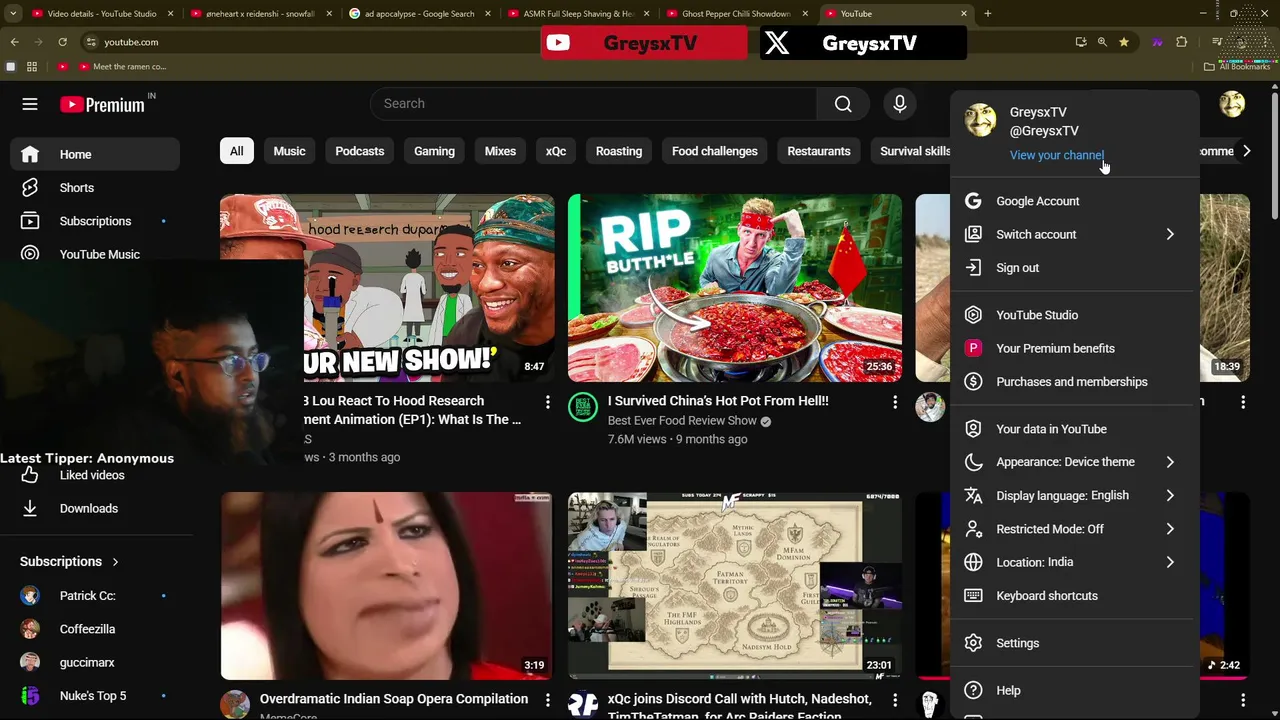Open Meet the ramen bookmark

click(x=122, y=67)
